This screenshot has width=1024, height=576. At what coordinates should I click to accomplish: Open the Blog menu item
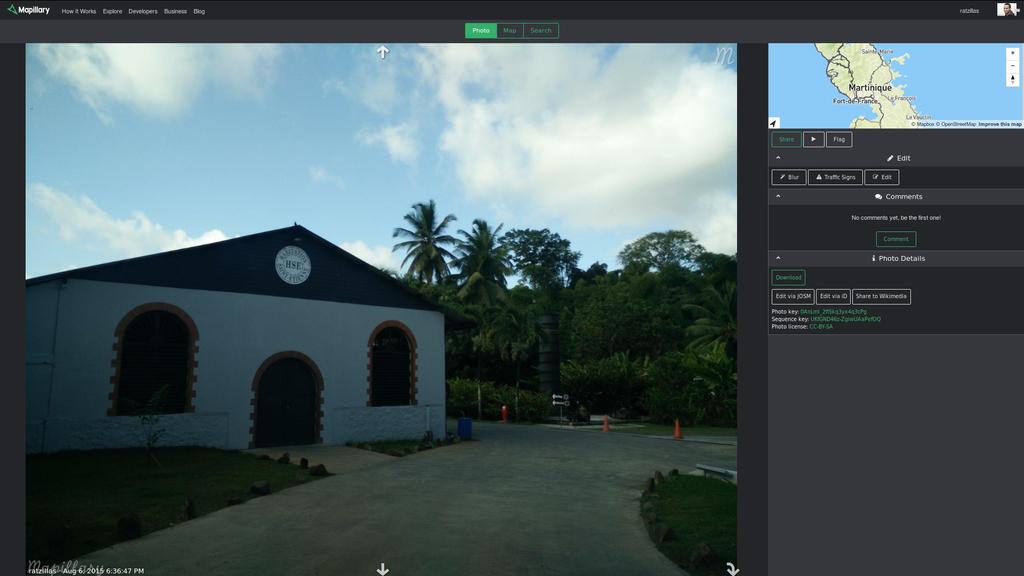(x=199, y=11)
